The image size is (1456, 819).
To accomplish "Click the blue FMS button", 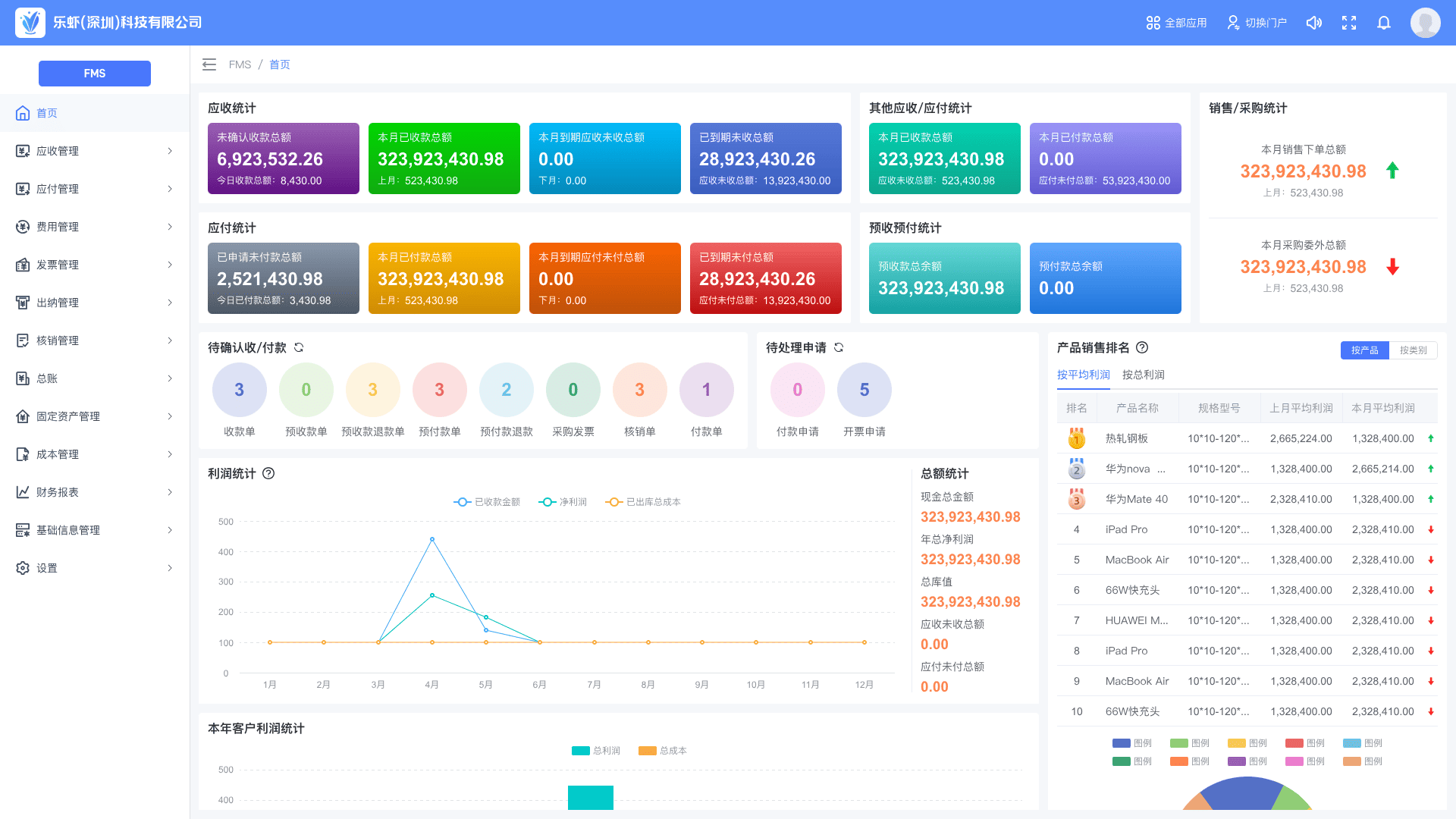I will tap(95, 74).
